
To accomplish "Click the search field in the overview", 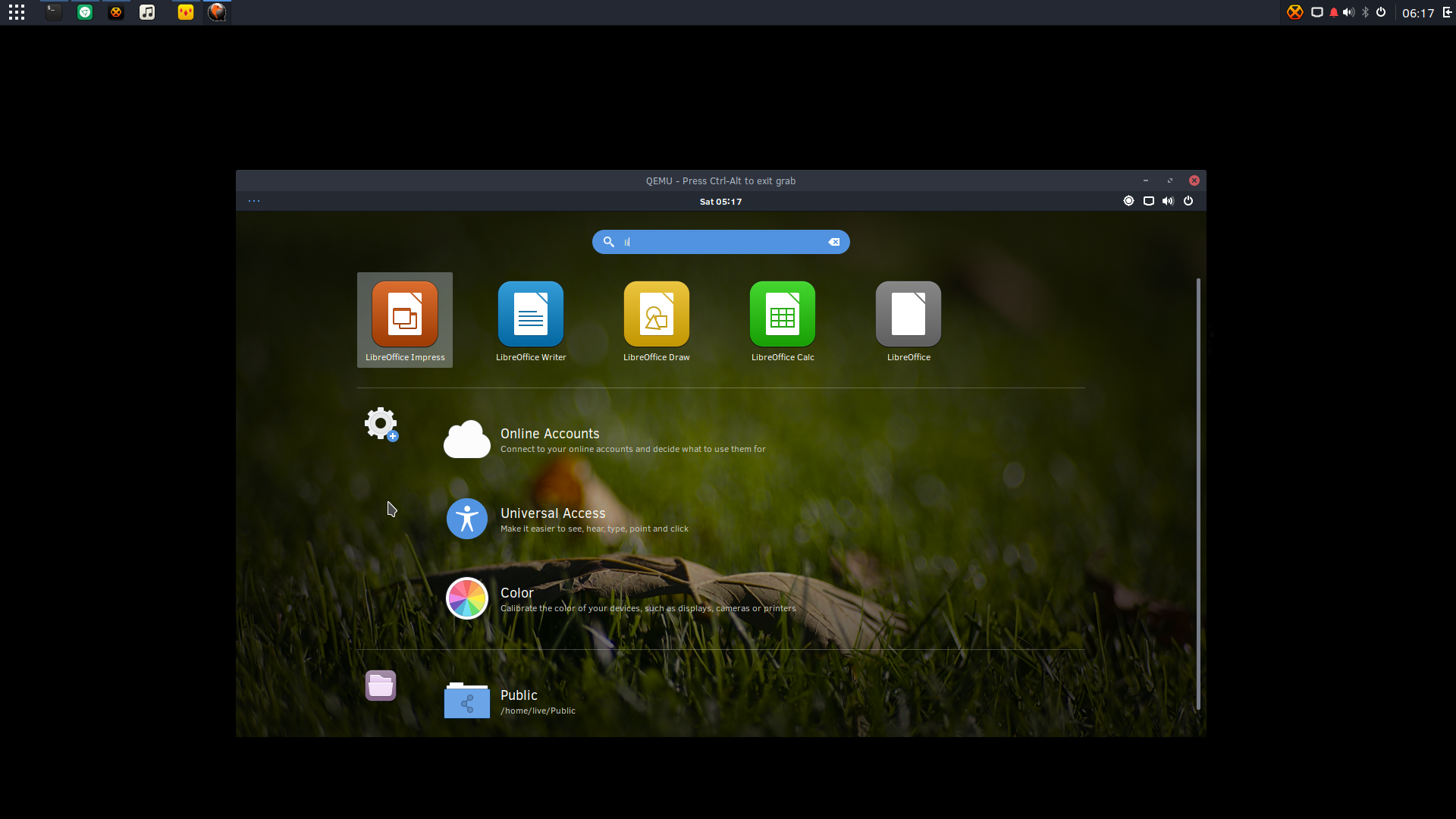I will coord(721,242).
